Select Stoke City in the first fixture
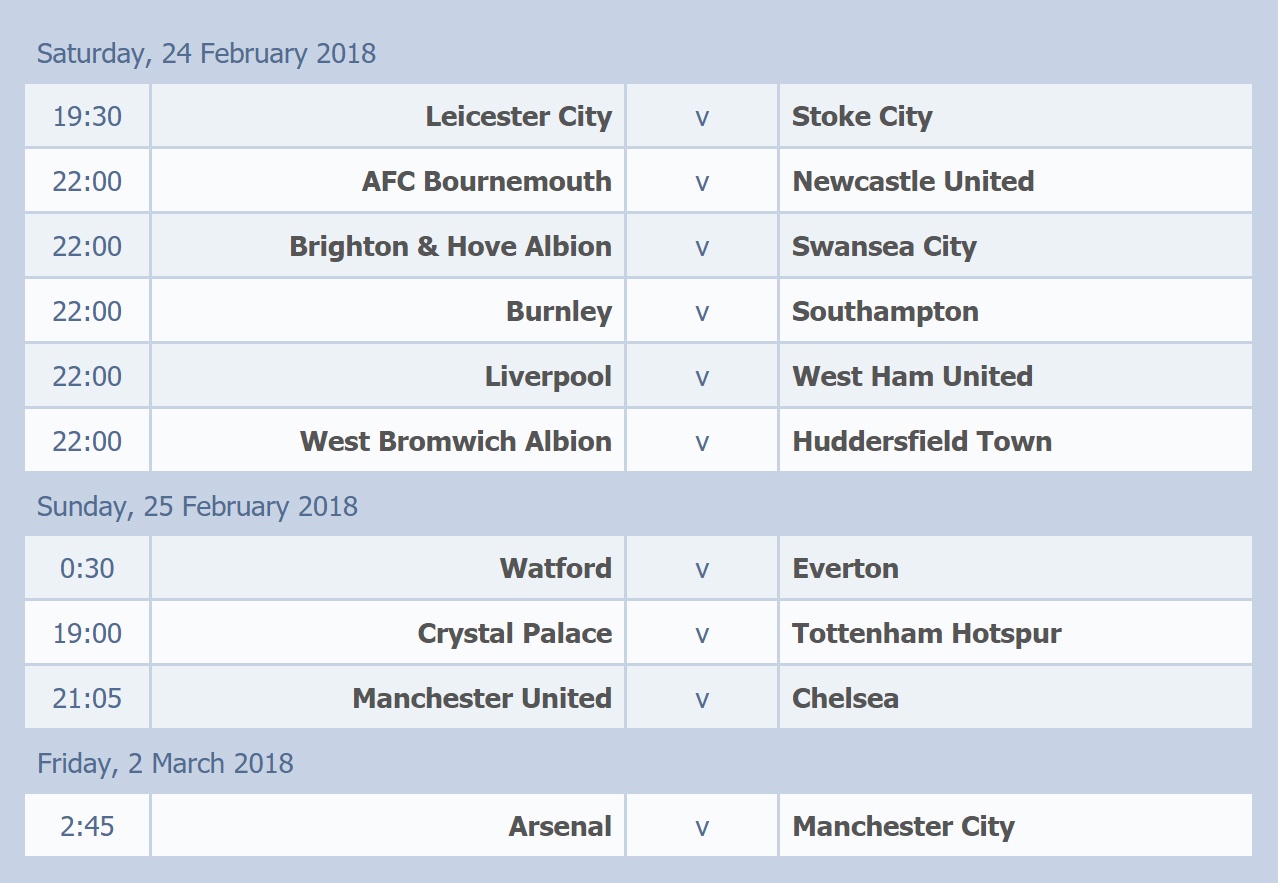Viewport: 1278px width, 883px height. [862, 116]
